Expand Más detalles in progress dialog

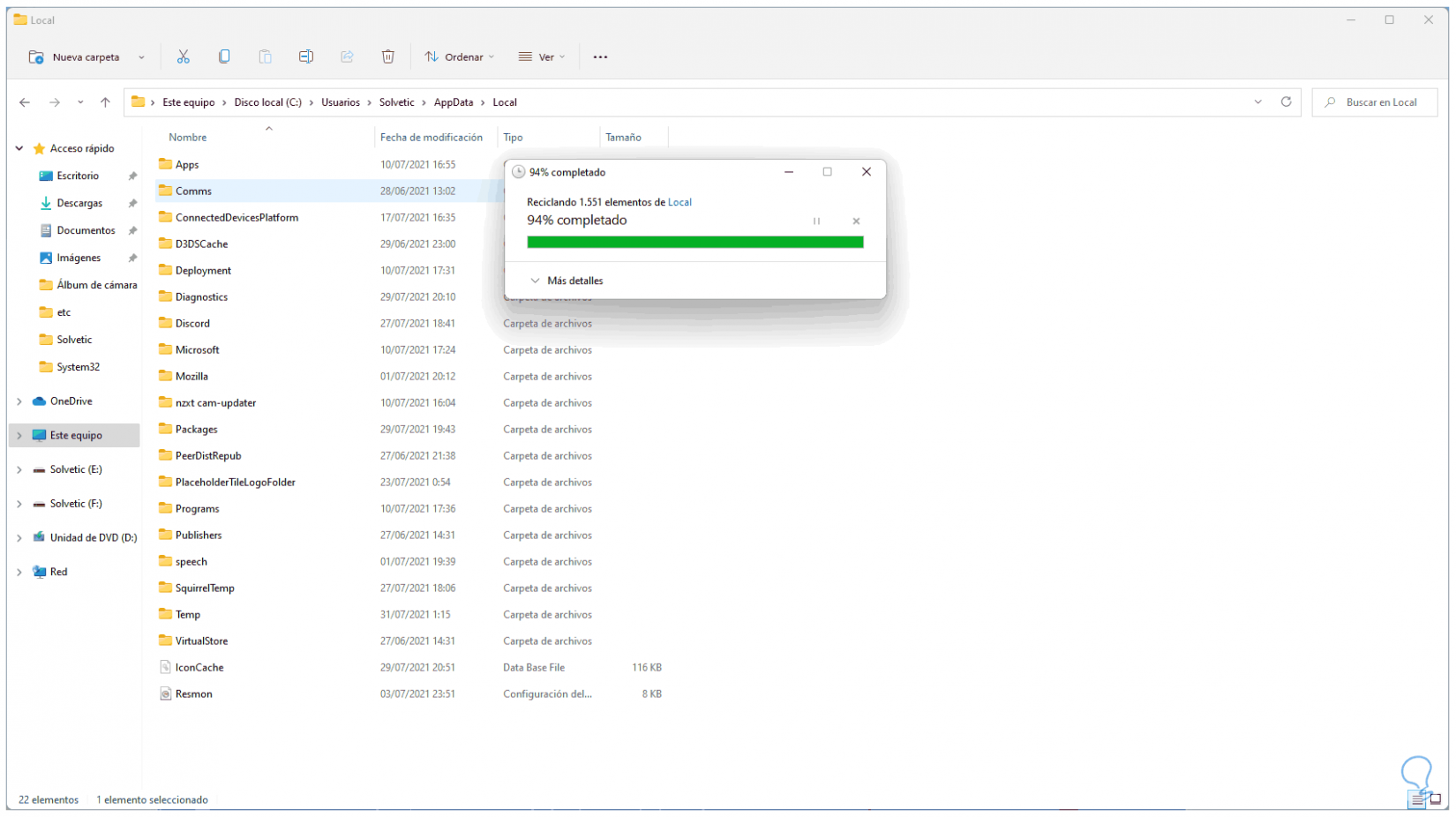coord(567,281)
